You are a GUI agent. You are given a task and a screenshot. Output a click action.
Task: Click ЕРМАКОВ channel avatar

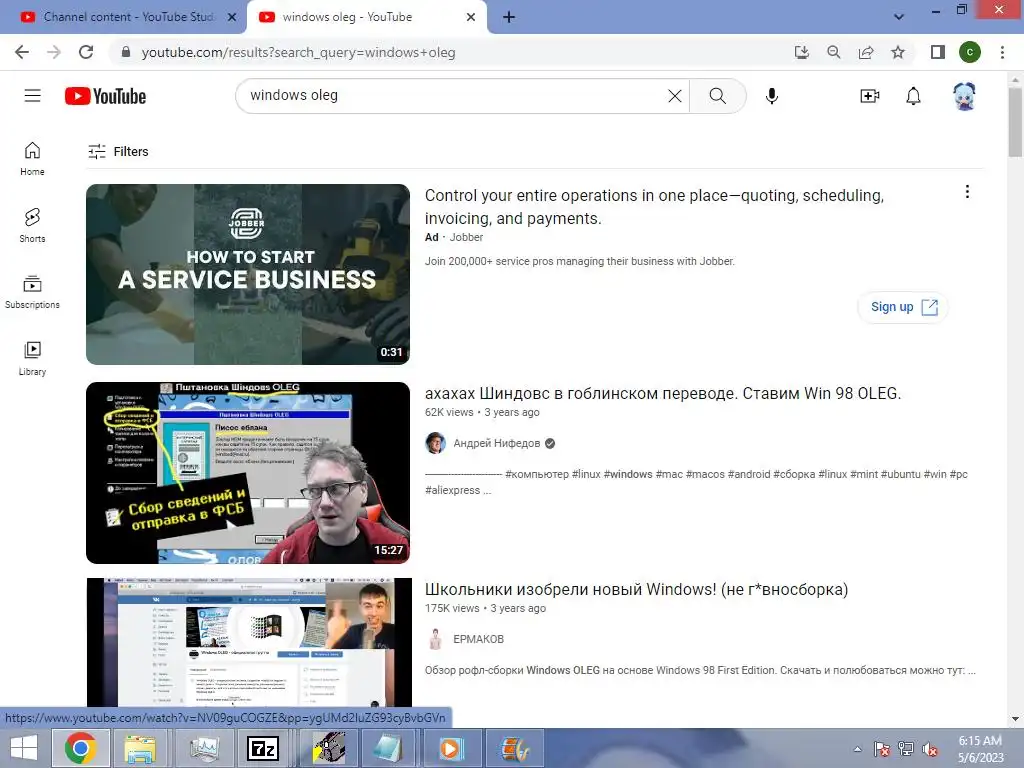click(x=436, y=639)
